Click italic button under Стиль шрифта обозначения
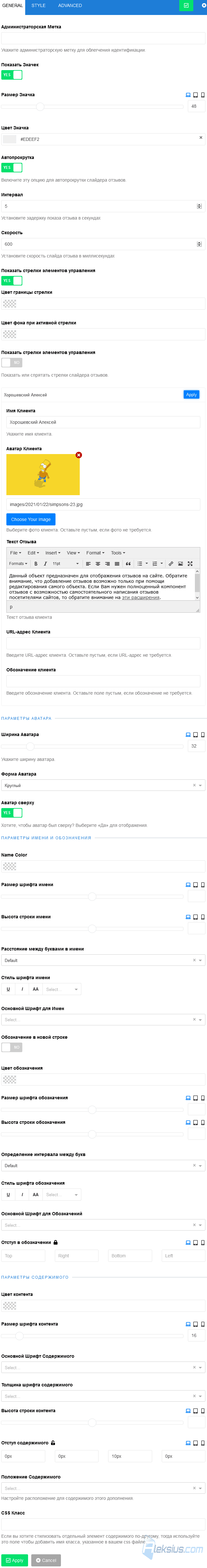The width and height of the screenshot is (207, 1568). [x=22, y=1194]
